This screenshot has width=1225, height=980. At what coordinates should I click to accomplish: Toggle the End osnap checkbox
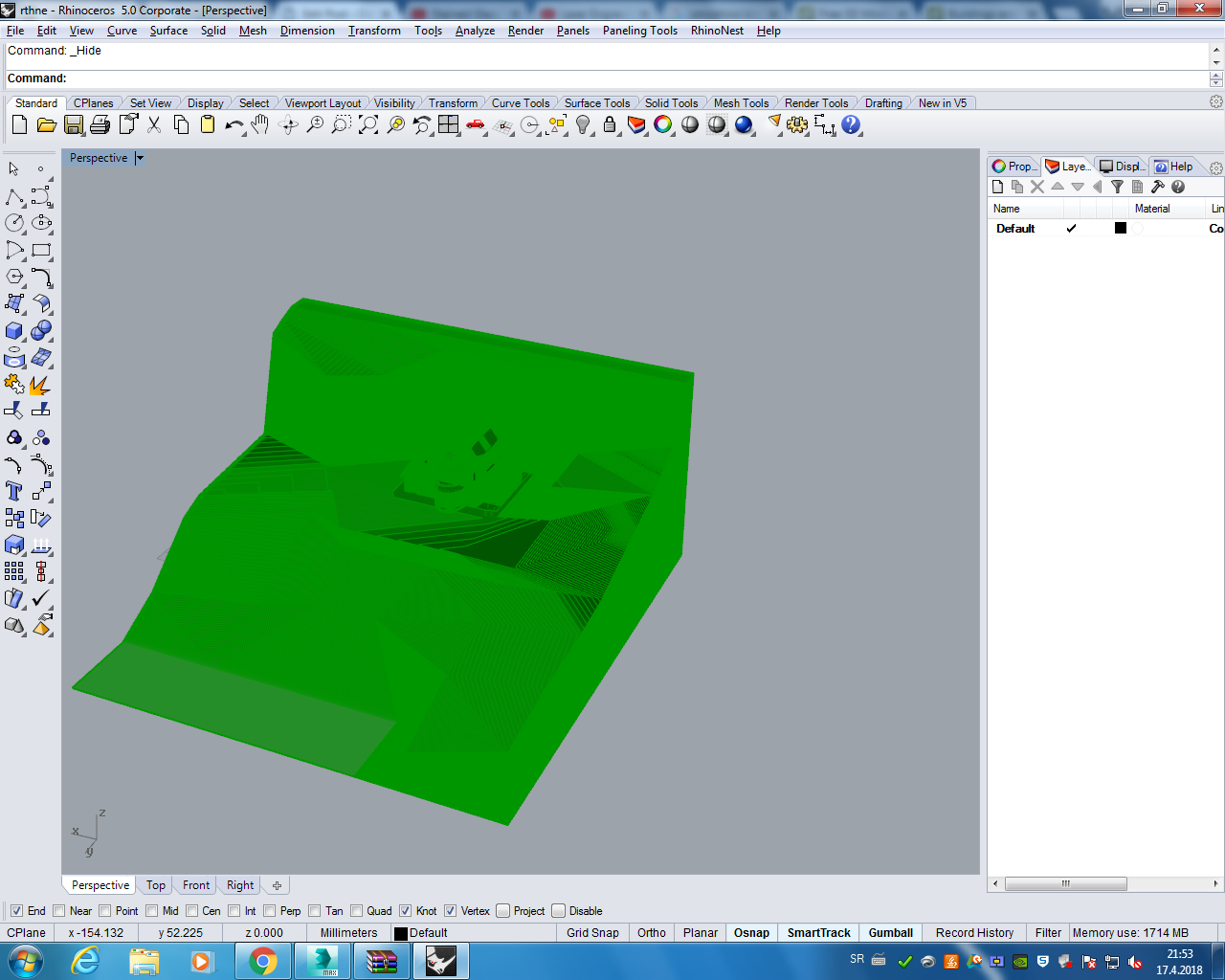click(x=16, y=911)
